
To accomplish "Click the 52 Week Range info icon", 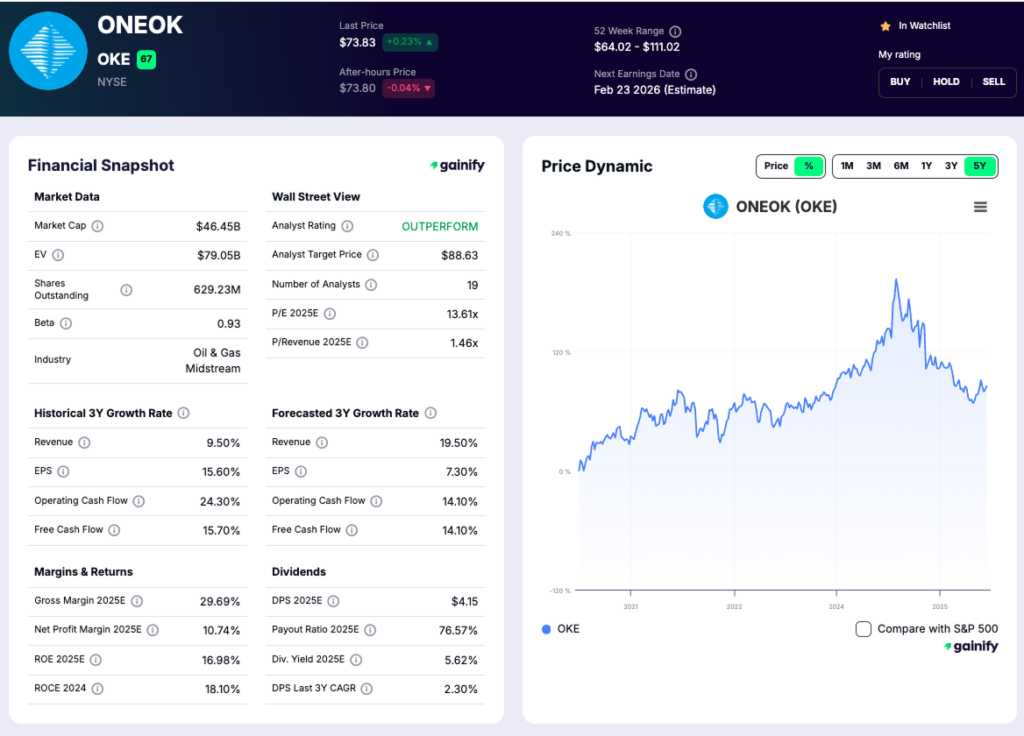I will click(677, 31).
